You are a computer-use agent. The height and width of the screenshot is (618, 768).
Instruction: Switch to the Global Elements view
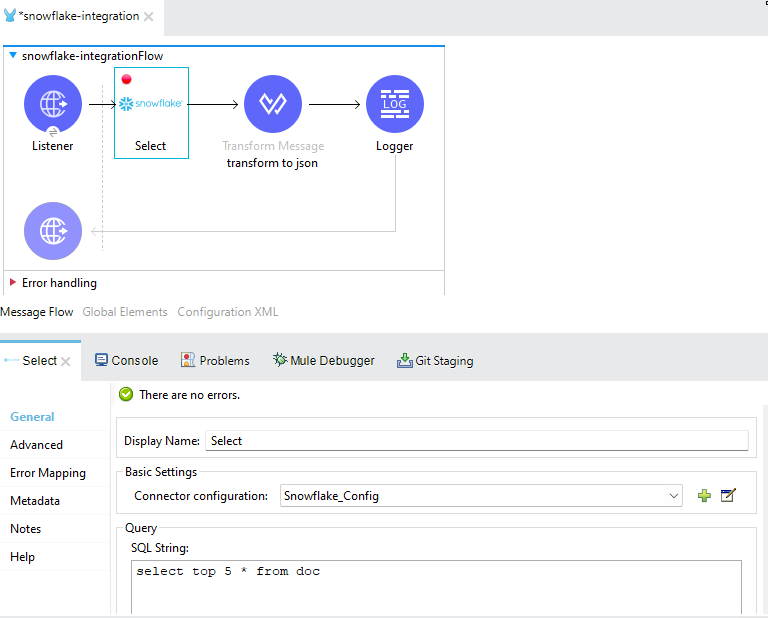pos(125,312)
